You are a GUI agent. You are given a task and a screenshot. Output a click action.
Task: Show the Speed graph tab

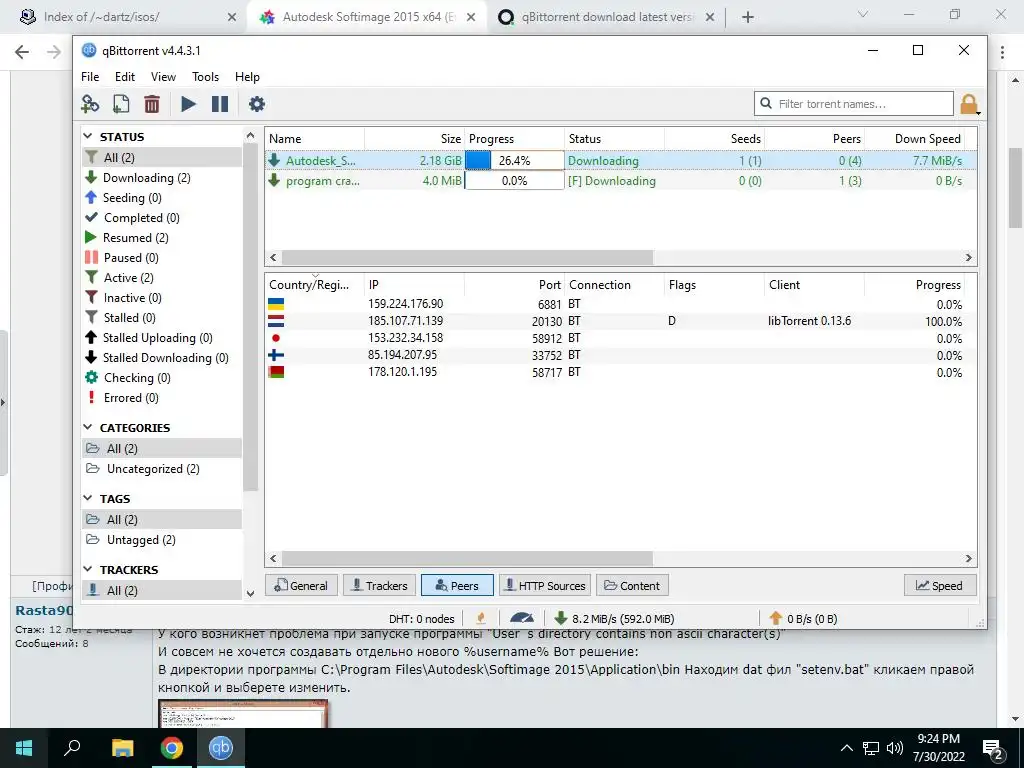coord(940,585)
